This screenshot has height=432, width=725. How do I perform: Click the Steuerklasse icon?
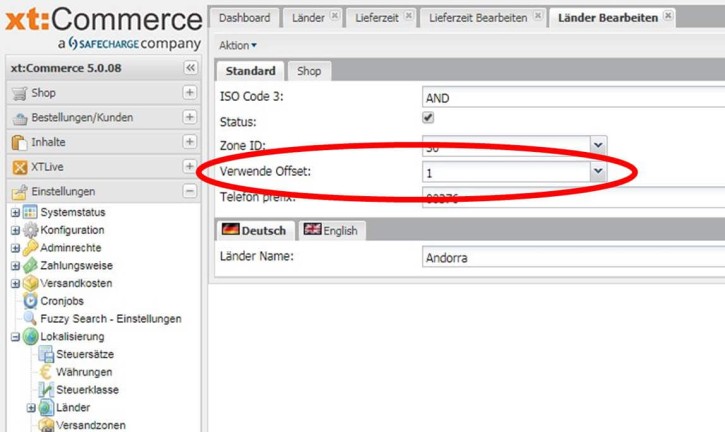[46, 390]
